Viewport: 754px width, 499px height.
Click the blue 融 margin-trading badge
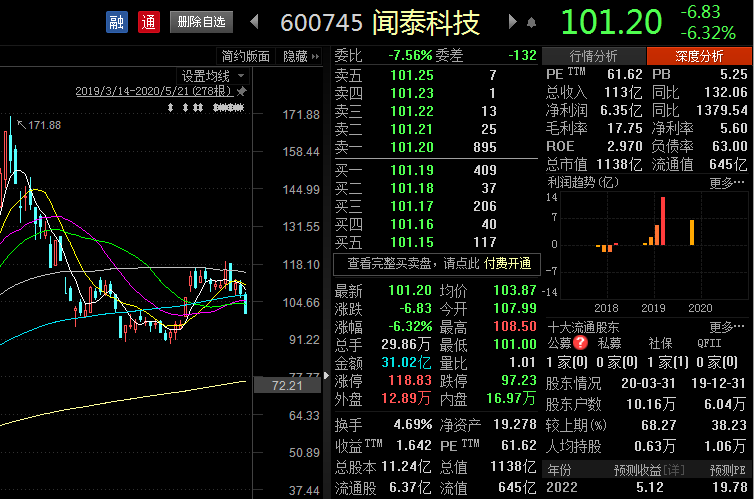[117, 22]
